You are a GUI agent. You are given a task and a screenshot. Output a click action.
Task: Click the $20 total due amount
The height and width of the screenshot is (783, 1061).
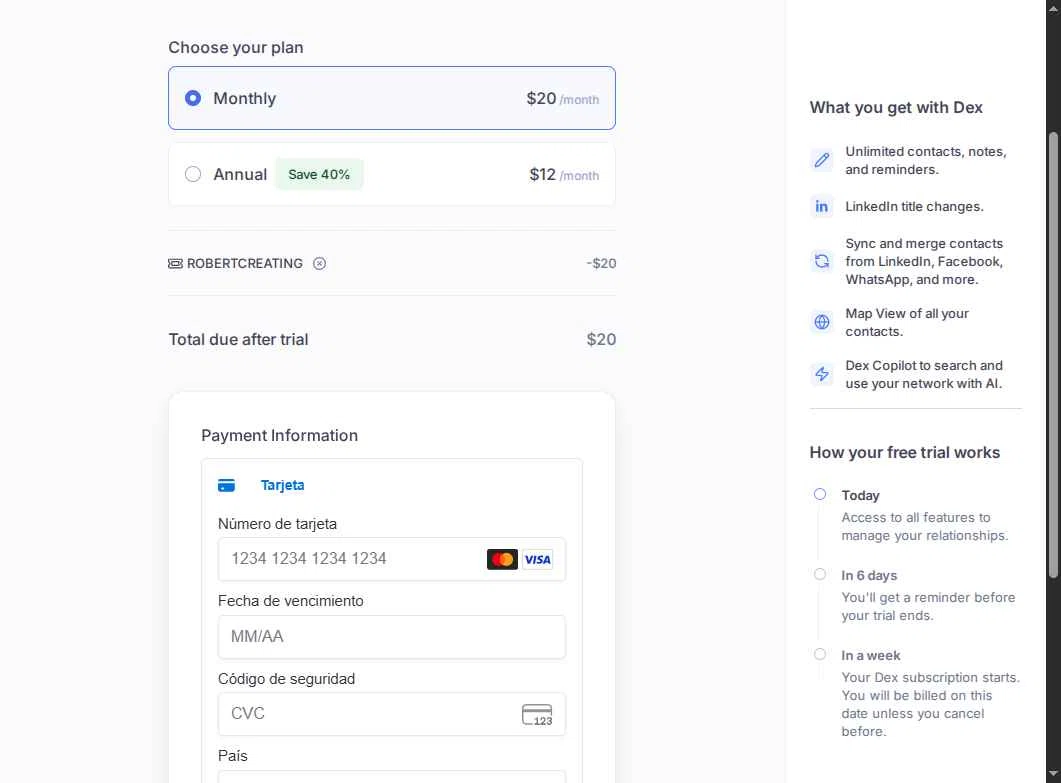pyautogui.click(x=601, y=340)
